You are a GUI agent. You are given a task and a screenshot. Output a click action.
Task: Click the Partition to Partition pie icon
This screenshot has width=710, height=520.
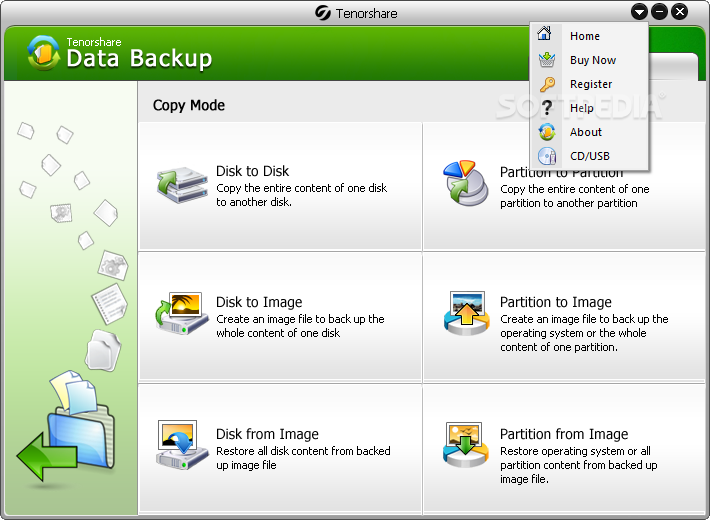click(x=465, y=183)
